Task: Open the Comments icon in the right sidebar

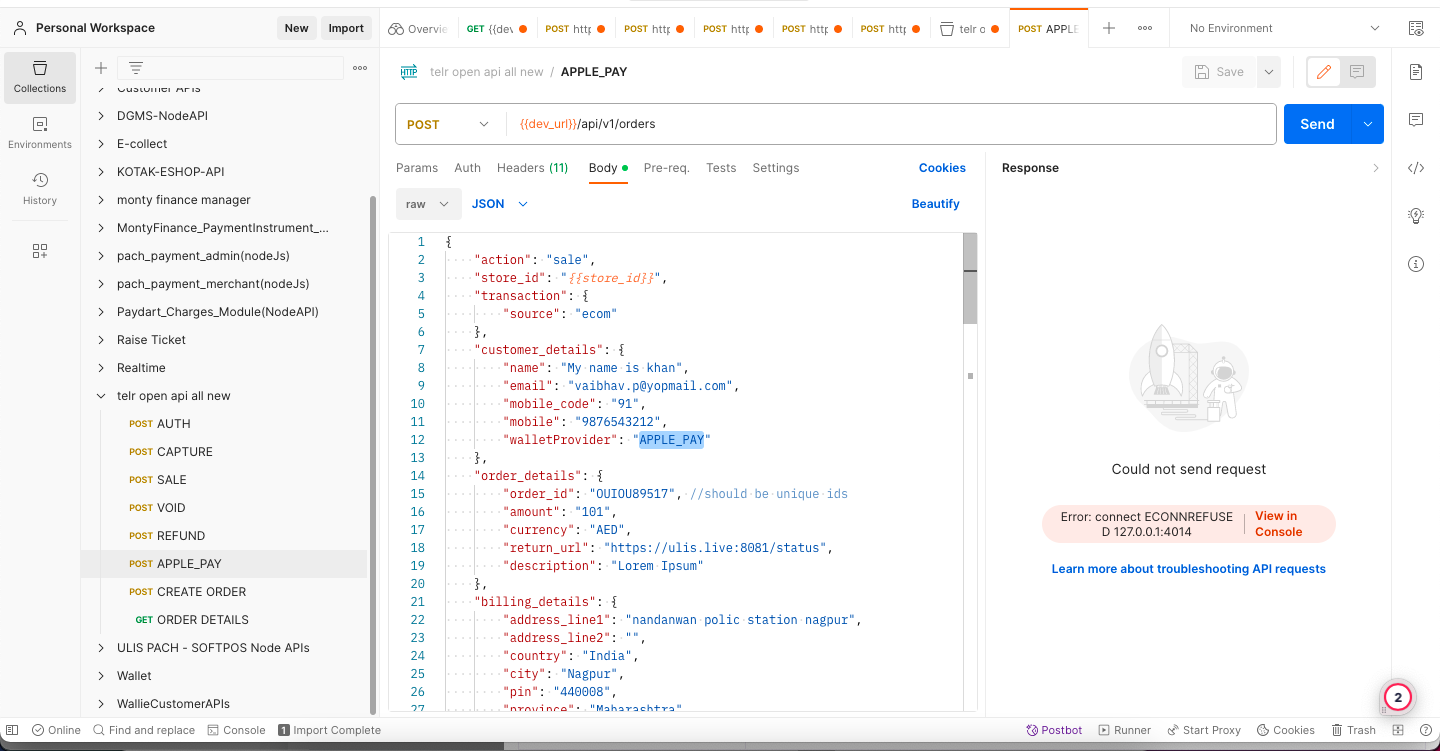Action: coord(1416,120)
